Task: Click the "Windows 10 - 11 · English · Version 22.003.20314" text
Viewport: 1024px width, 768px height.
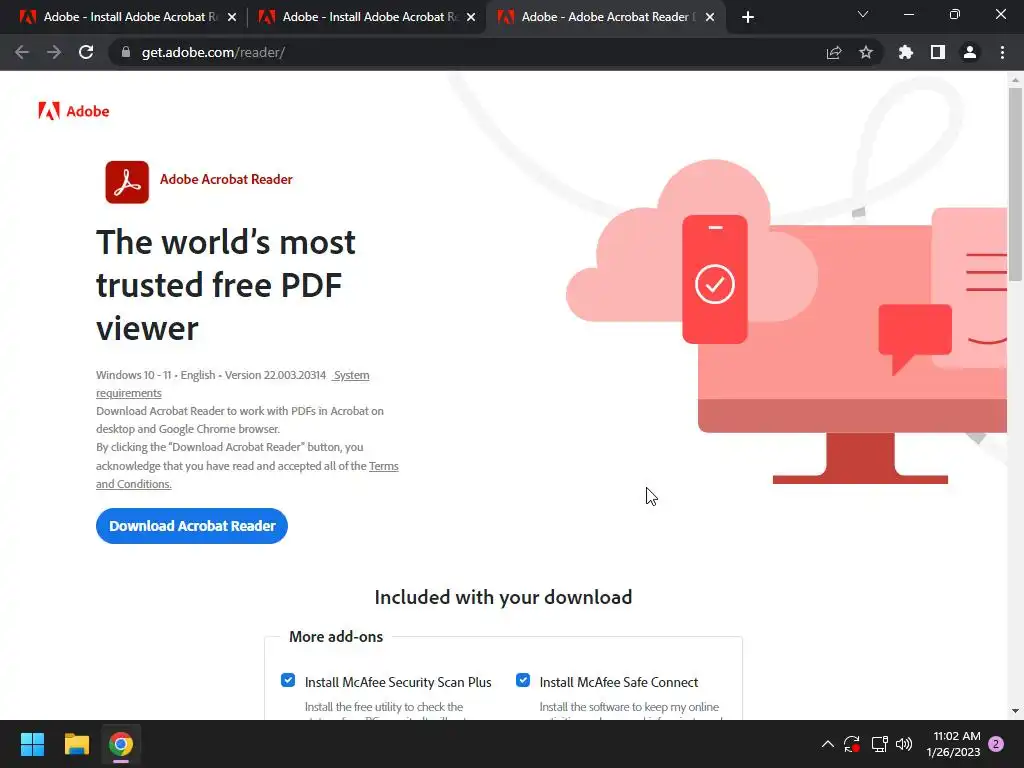Action: (211, 375)
